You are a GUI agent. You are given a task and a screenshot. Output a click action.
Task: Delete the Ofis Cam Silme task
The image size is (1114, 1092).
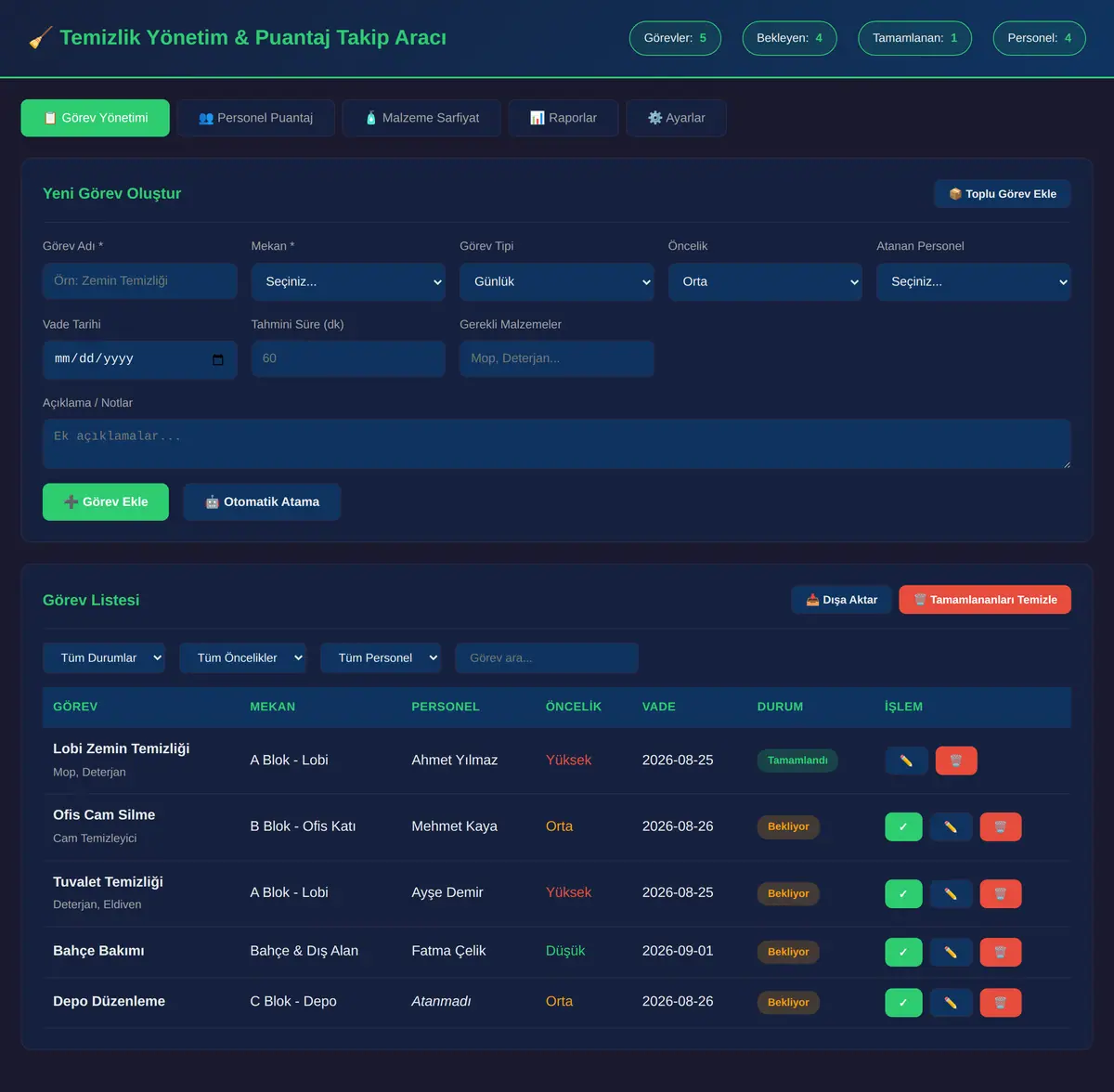pyautogui.click(x=1001, y=826)
